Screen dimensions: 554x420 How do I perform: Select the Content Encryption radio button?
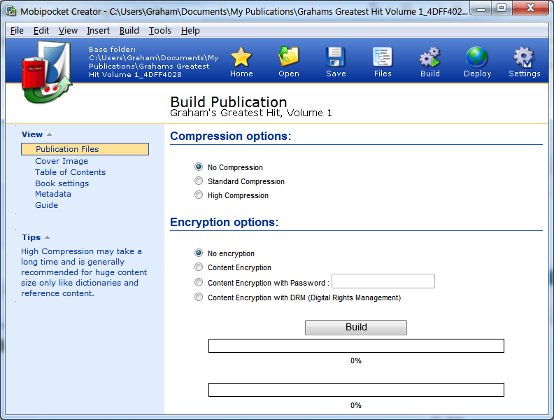[x=199, y=267]
